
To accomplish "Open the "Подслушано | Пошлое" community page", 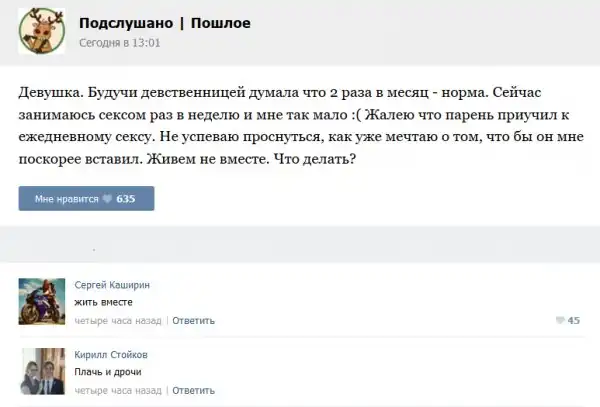I will (164, 23).
